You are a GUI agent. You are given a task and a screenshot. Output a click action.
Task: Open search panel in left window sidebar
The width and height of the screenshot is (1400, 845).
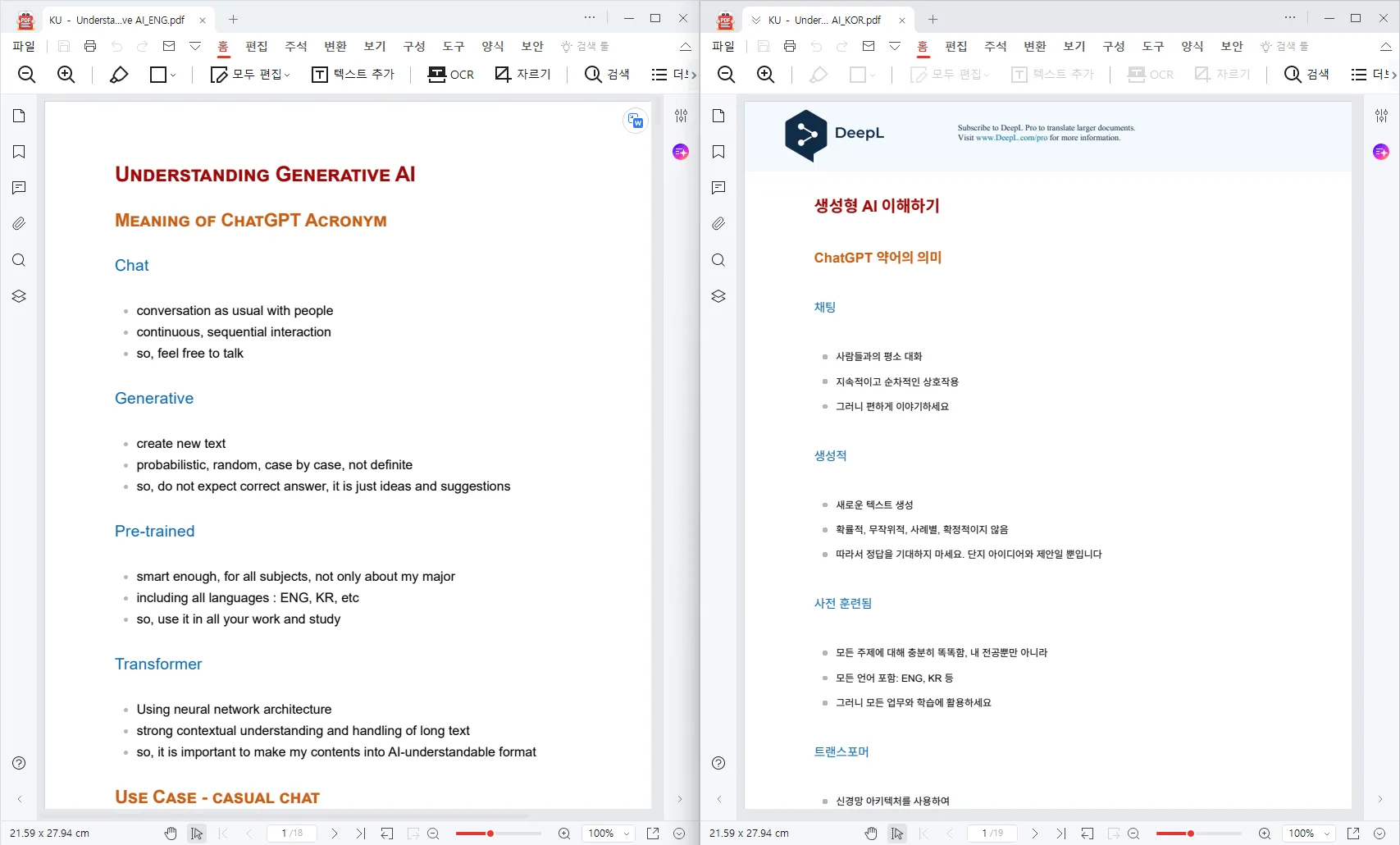coord(19,260)
